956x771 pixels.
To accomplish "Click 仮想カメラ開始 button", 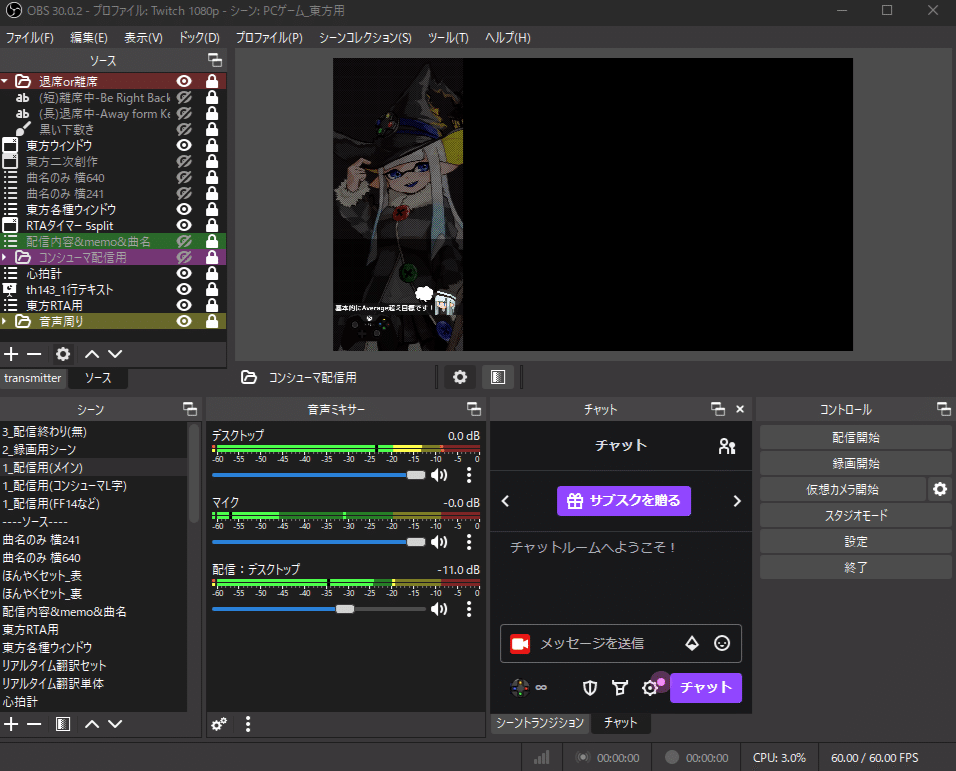I will 843,489.
